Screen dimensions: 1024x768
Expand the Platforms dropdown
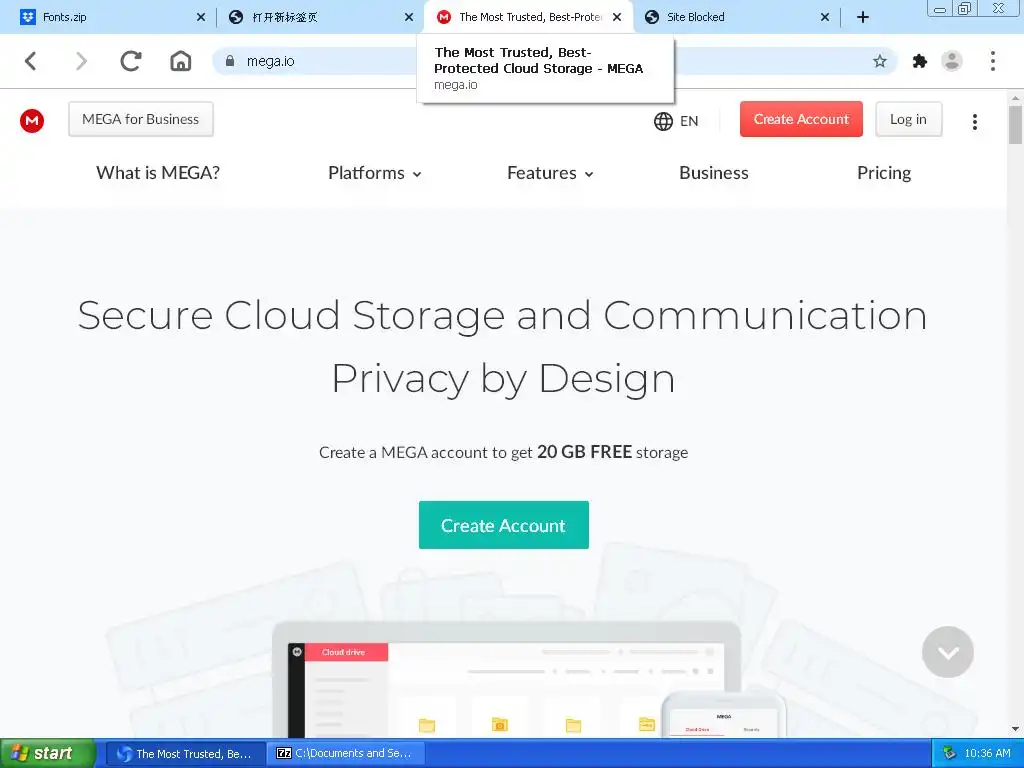[x=375, y=173]
